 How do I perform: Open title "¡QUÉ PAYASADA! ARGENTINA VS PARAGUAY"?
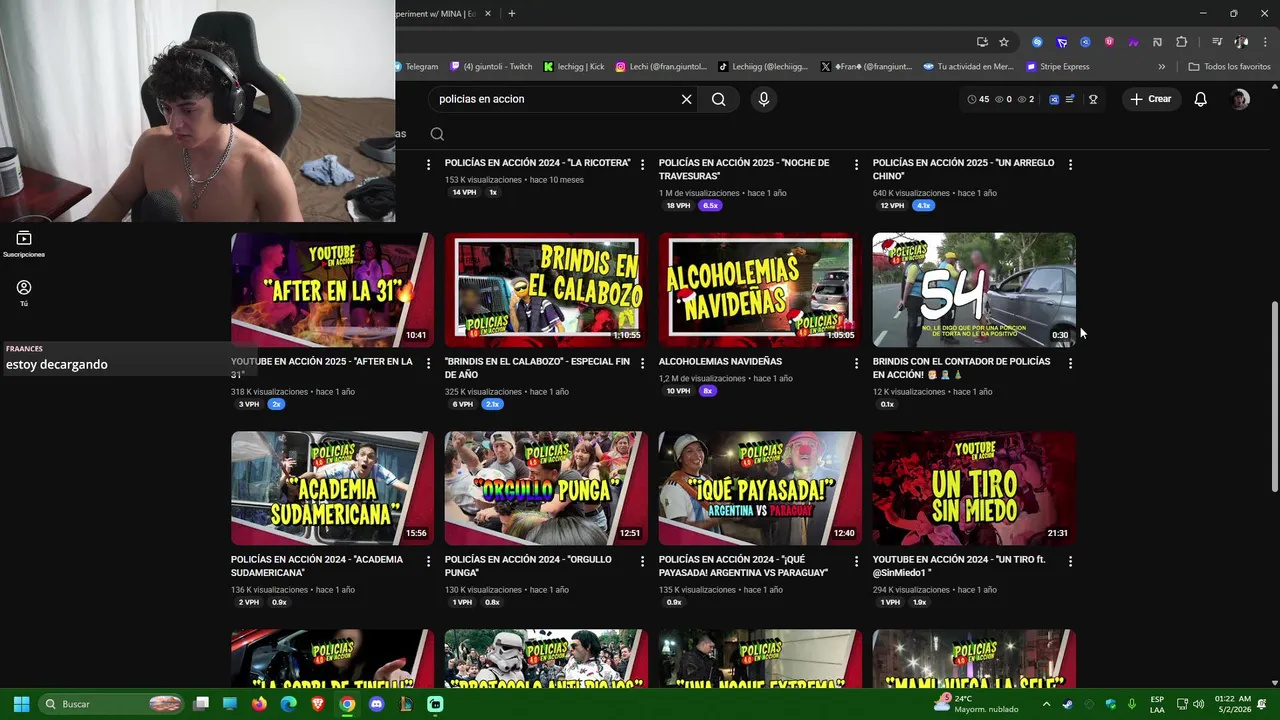(x=743, y=566)
